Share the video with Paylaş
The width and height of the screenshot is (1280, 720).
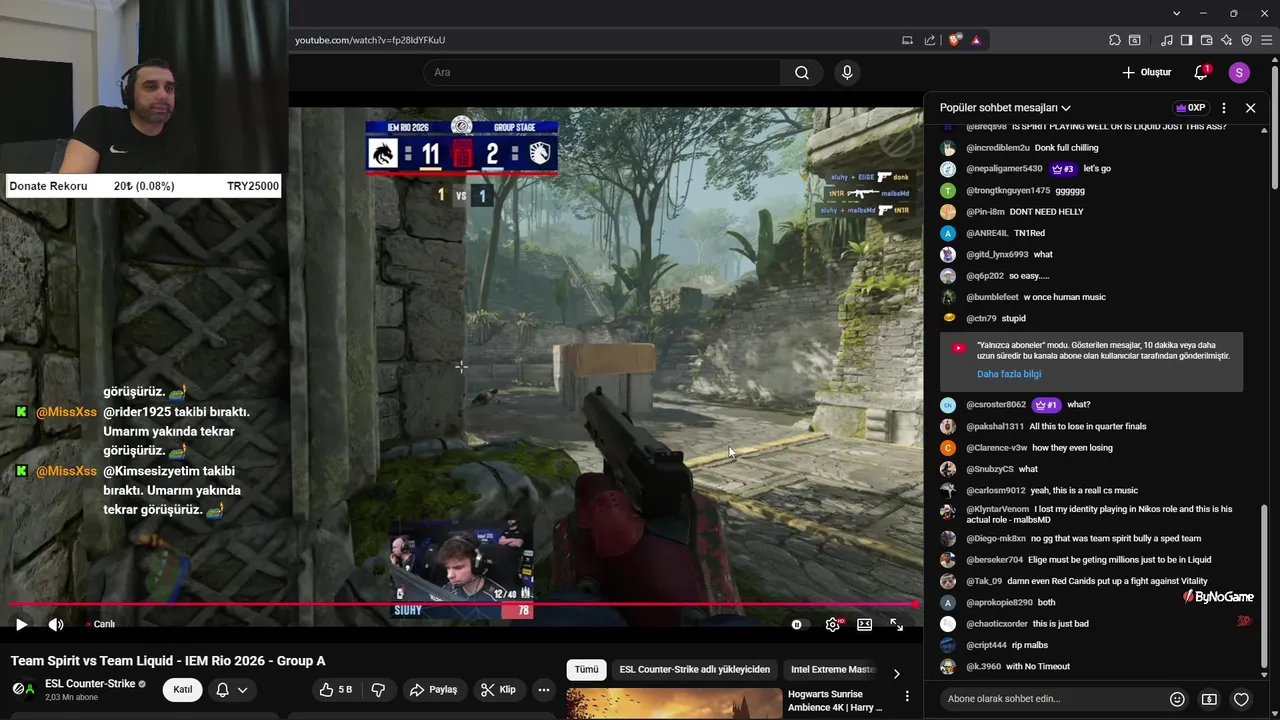tap(433, 690)
